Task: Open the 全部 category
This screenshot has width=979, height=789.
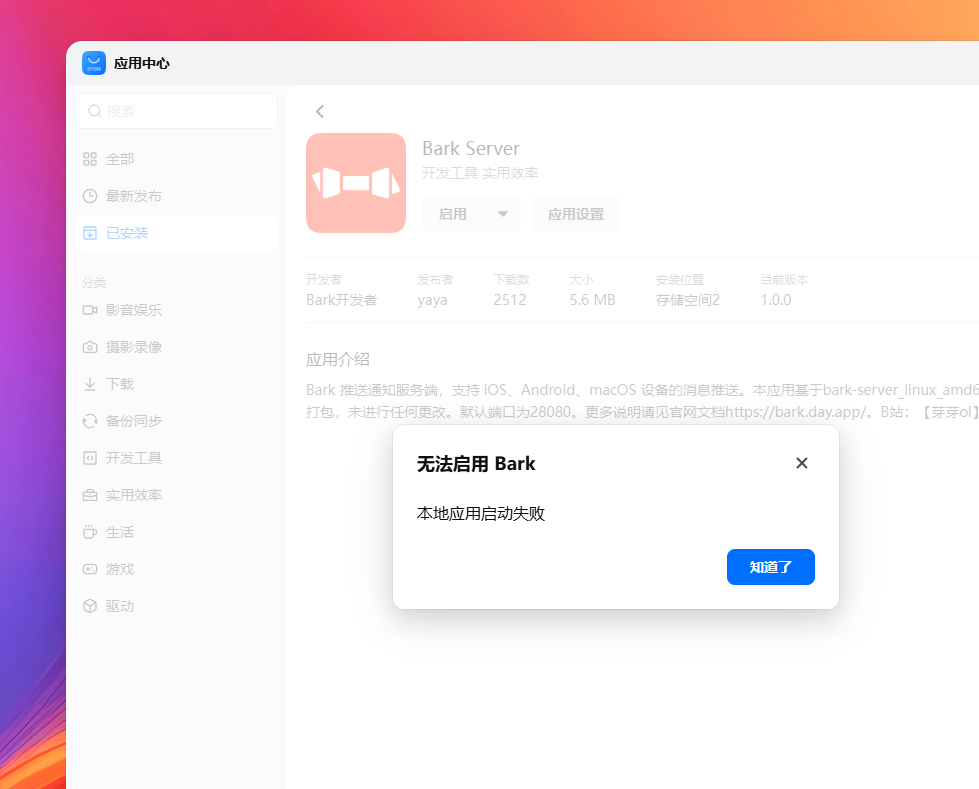Action: pyautogui.click(x=175, y=159)
